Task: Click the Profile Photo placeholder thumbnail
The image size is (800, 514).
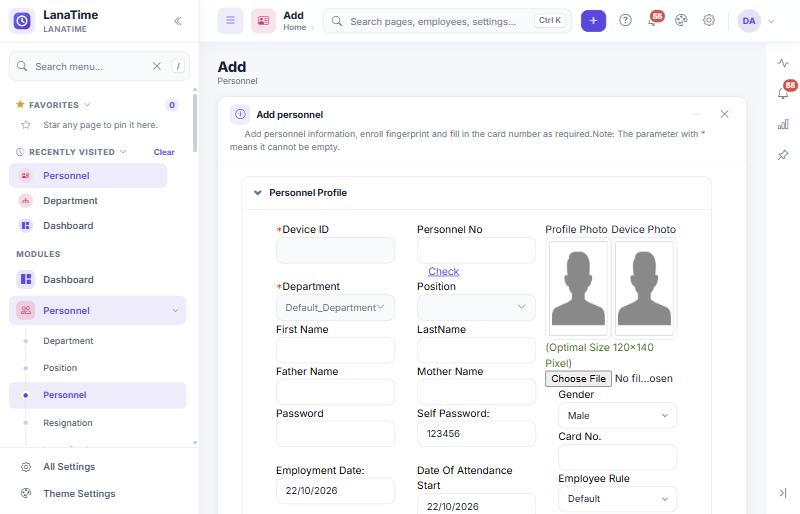Action: pyautogui.click(x=578, y=288)
